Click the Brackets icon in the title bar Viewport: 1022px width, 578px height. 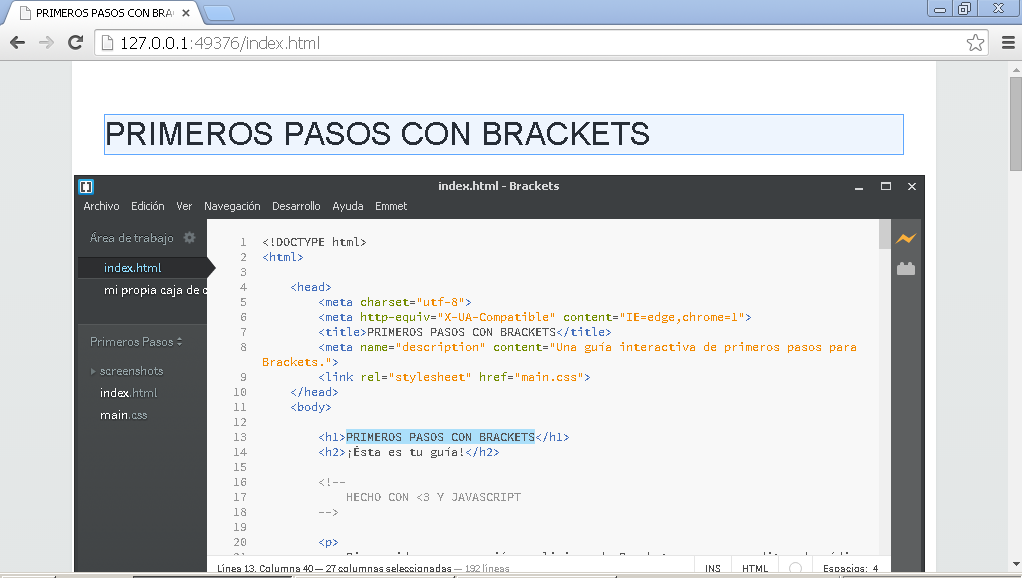point(85,186)
